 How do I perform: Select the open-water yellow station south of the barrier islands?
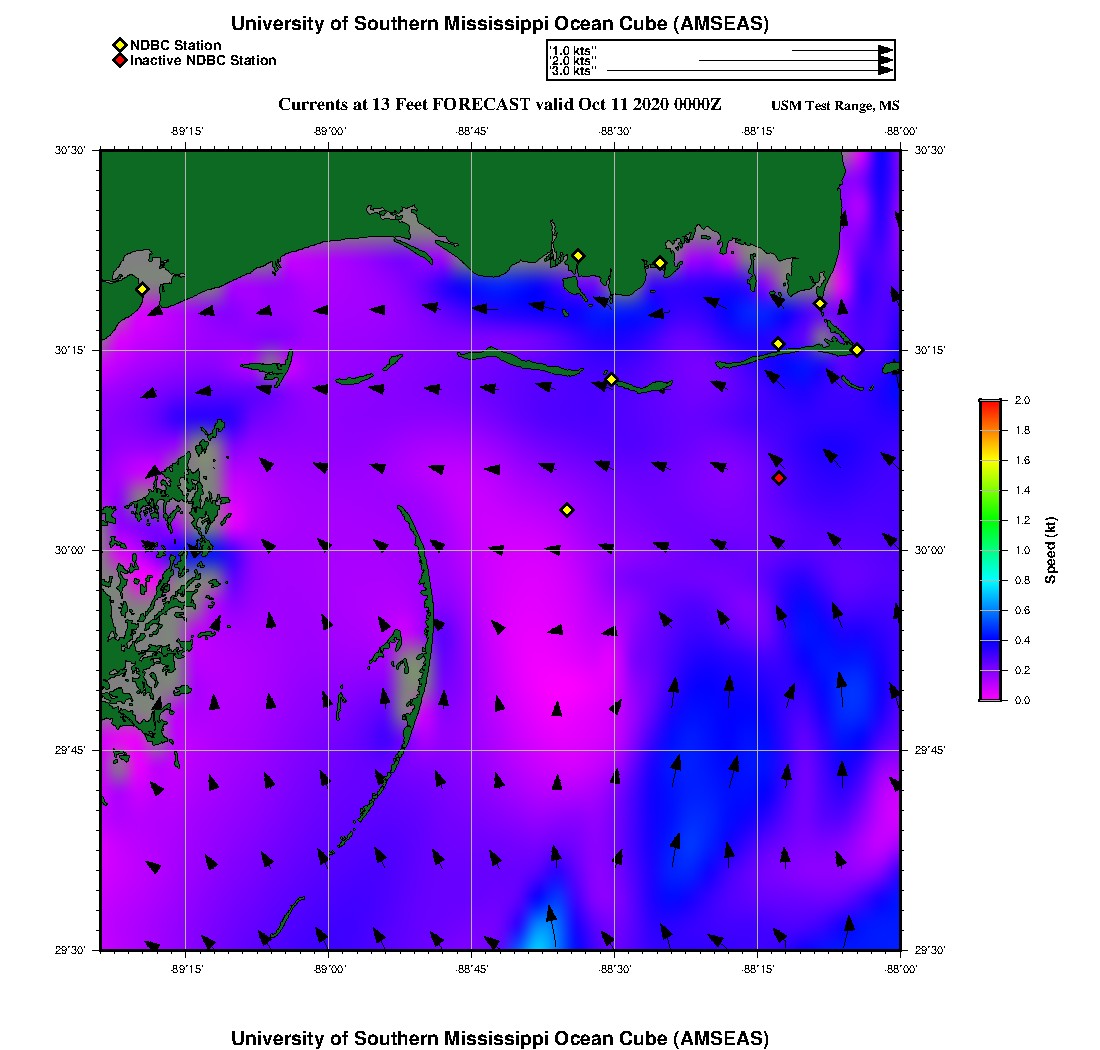(568, 510)
